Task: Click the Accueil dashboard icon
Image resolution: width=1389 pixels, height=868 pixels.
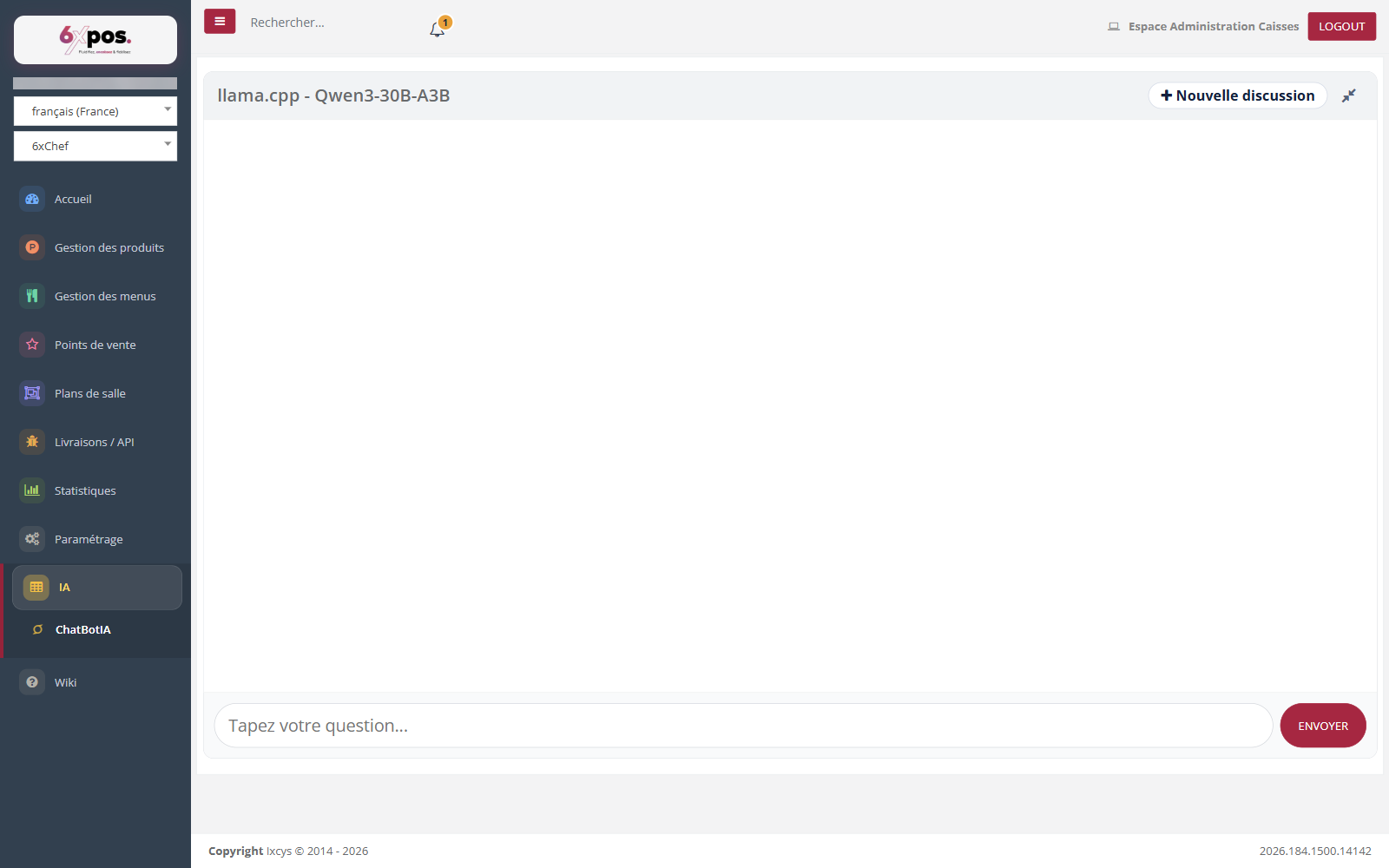Action: coord(32,199)
